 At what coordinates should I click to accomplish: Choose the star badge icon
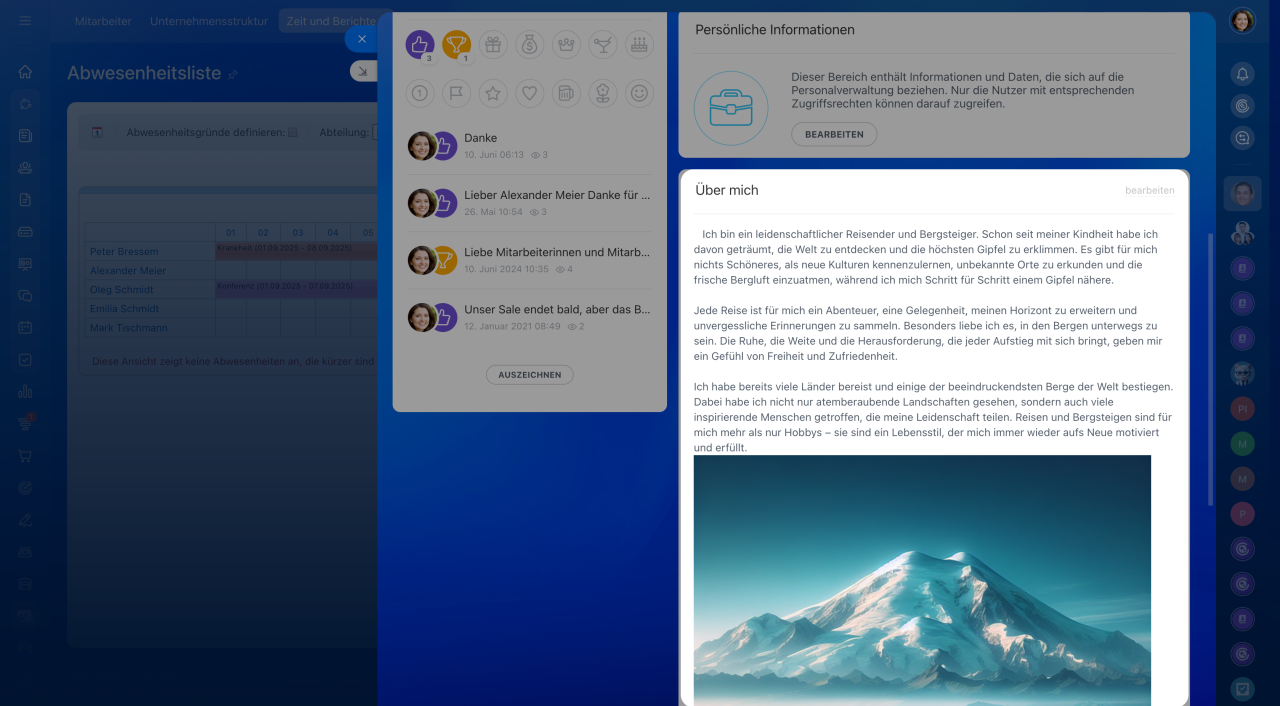(x=493, y=93)
